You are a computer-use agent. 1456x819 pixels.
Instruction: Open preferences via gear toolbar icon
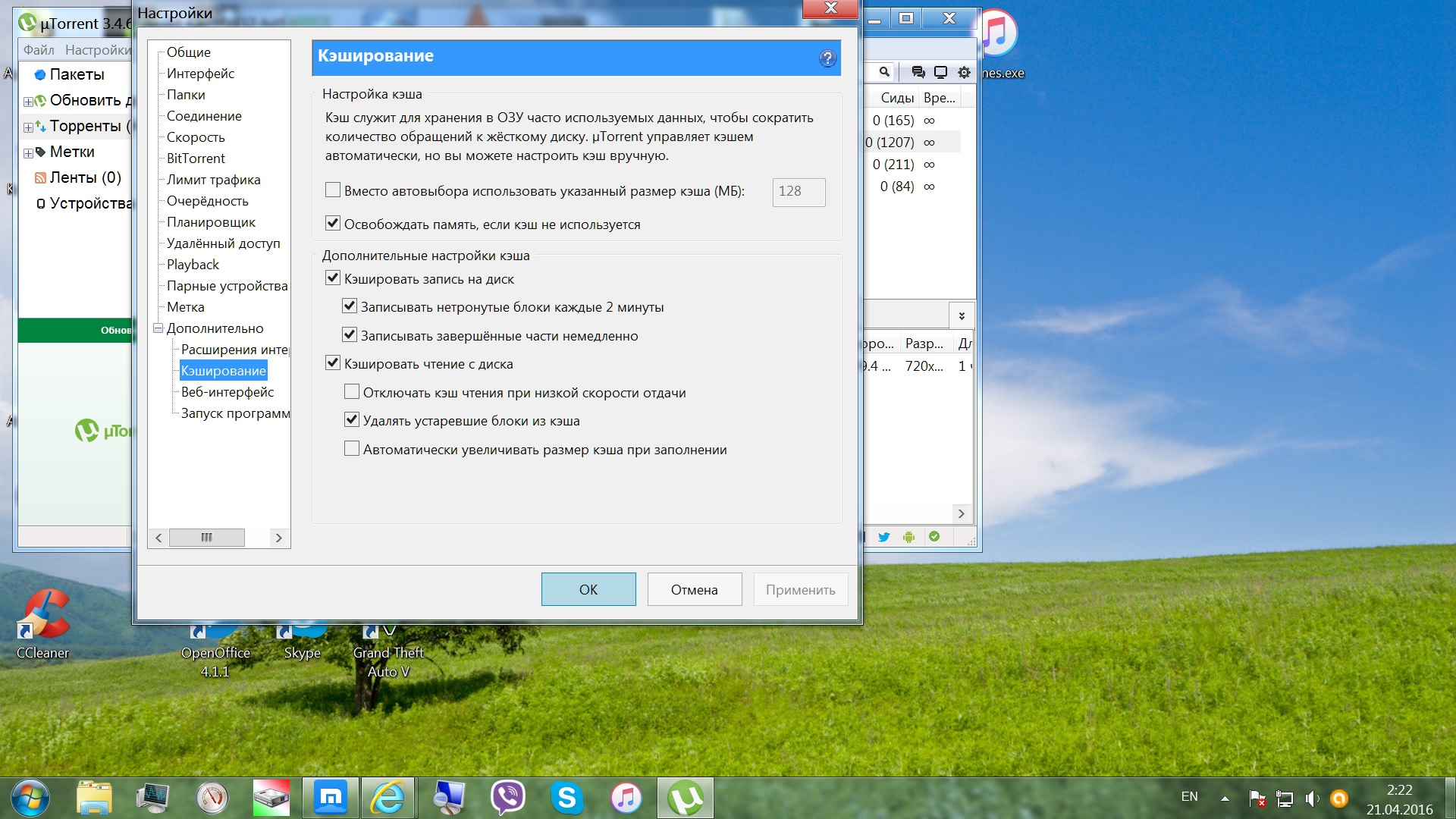pos(964,72)
